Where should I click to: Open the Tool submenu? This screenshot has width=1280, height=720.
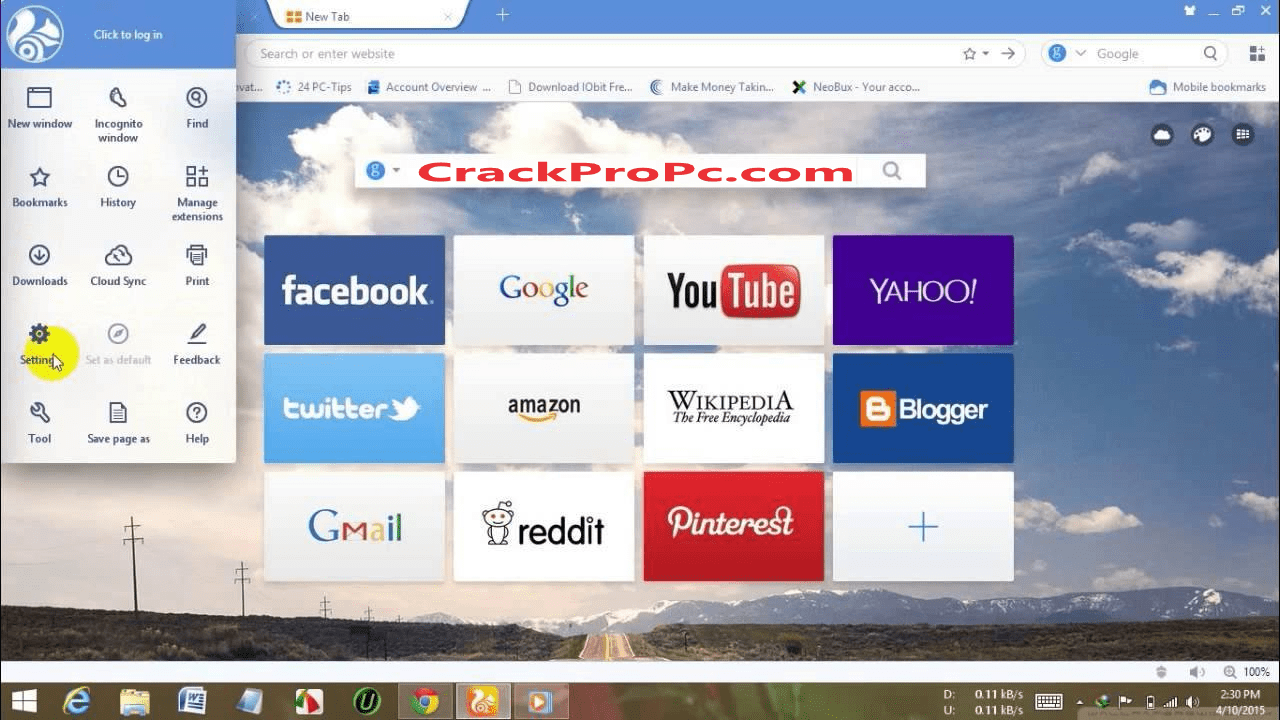(x=40, y=424)
